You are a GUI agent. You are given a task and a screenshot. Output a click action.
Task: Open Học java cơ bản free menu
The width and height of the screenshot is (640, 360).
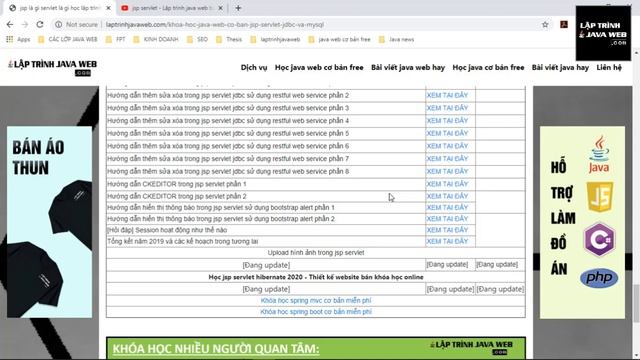pyautogui.click(x=488, y=67)
